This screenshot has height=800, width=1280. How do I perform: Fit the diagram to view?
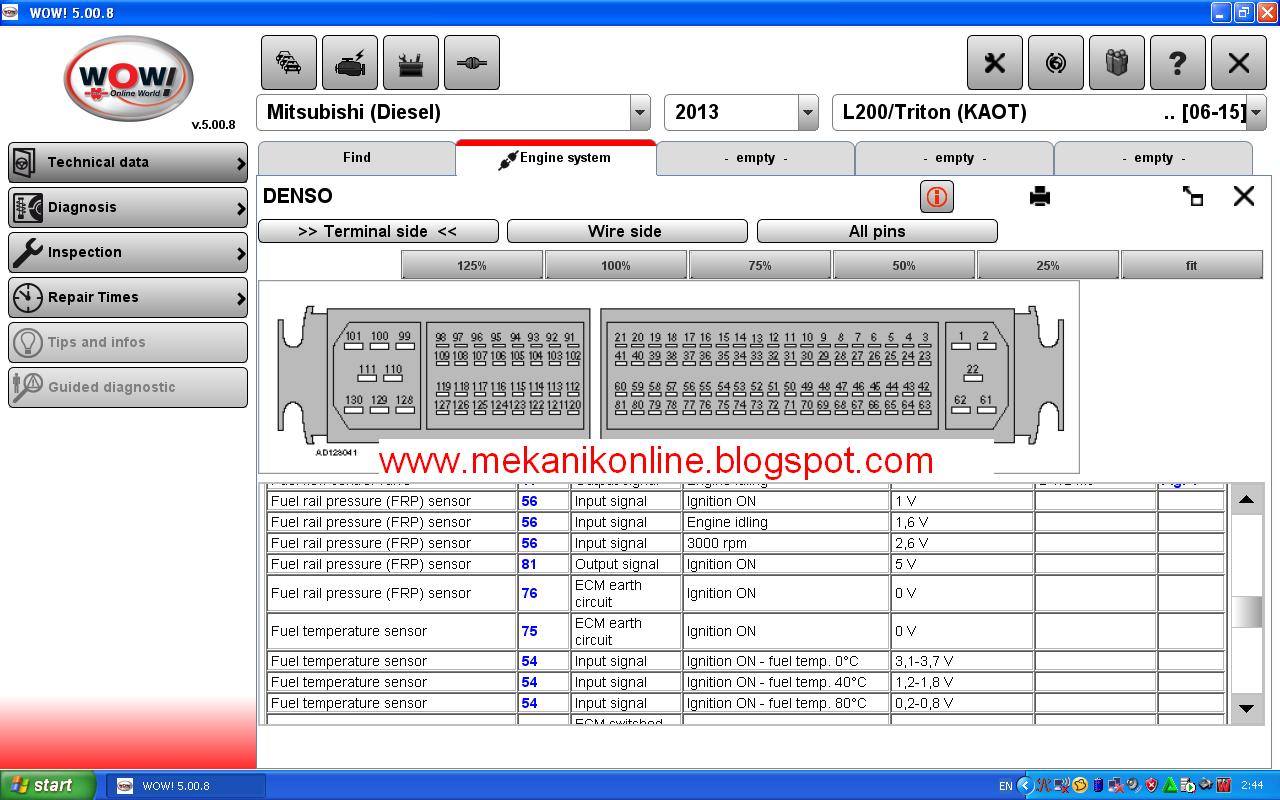(1191, 265)
